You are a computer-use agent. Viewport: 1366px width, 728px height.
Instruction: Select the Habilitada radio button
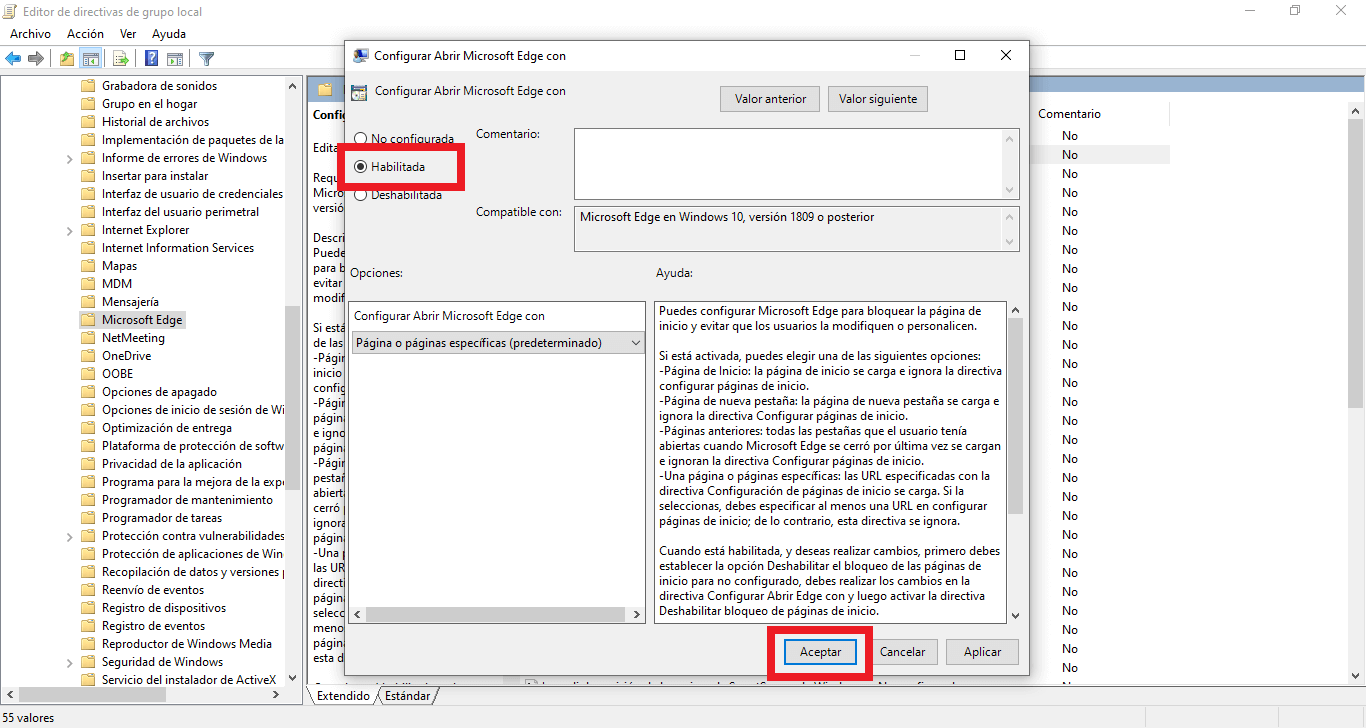pyautogui.click(x=360, y=167)
